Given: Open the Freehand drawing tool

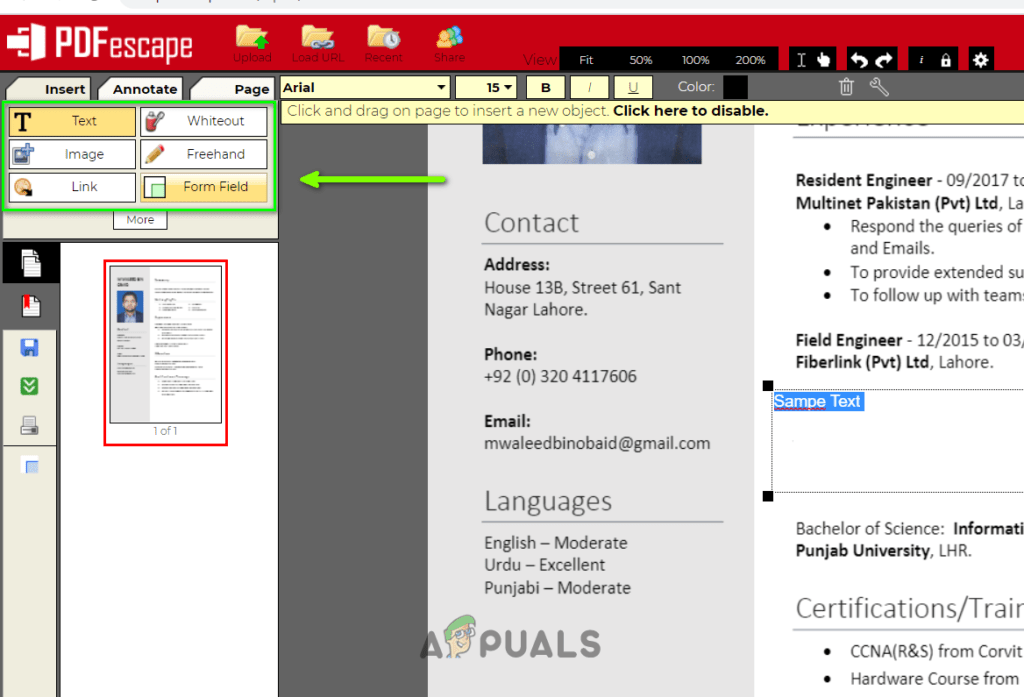Looking at the screenshot, I should [204, 154].
